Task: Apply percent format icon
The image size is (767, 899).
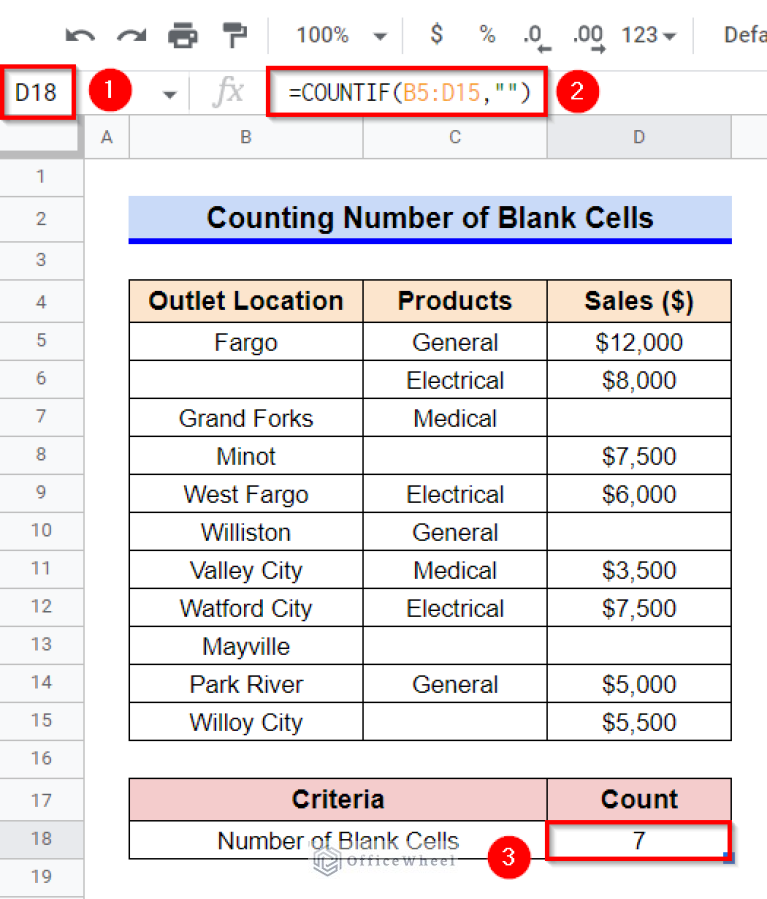Action: pos(487,34)
